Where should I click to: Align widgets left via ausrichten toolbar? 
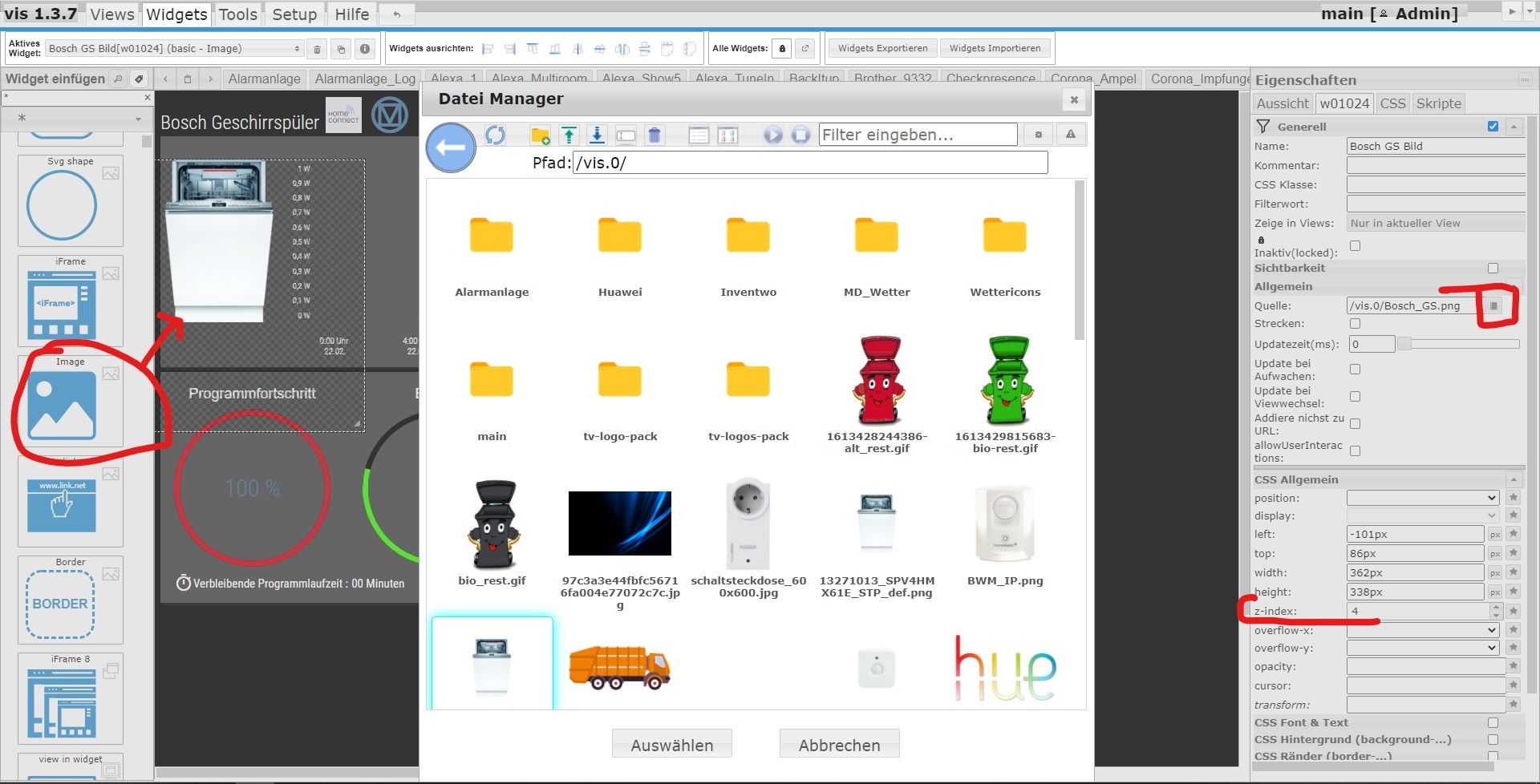tap(487, 48)
